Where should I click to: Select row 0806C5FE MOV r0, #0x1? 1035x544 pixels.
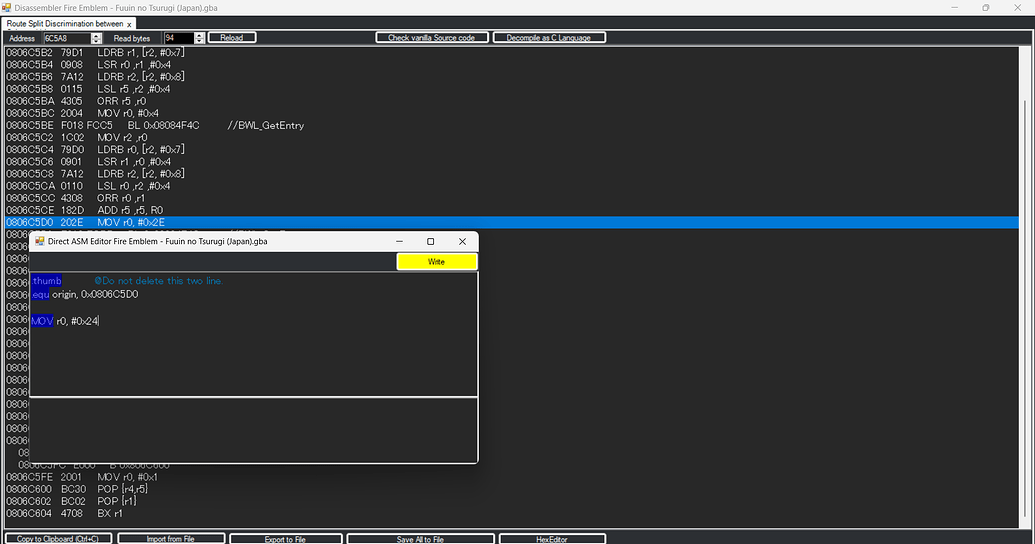point(512,477)
